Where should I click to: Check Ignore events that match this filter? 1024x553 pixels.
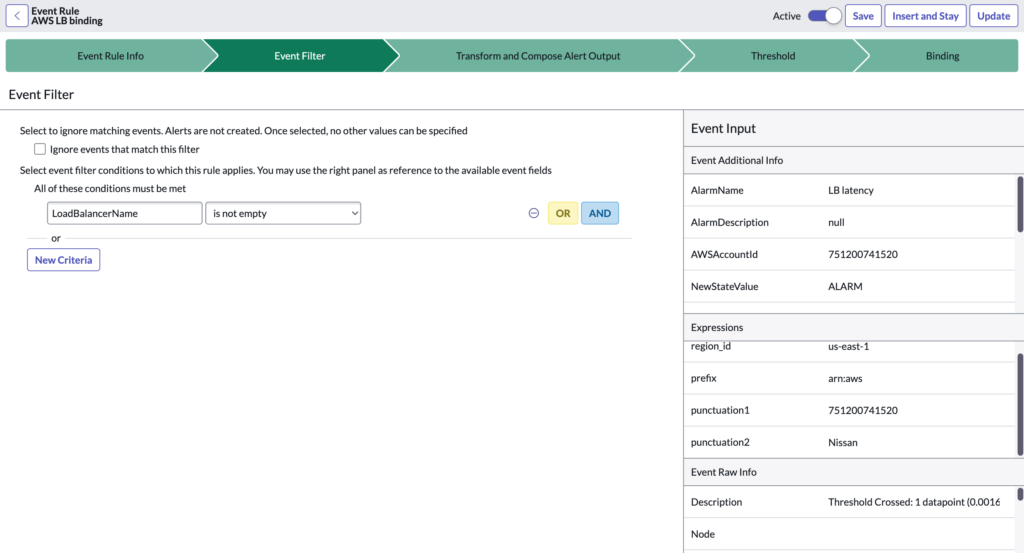[x=40, y=149]
